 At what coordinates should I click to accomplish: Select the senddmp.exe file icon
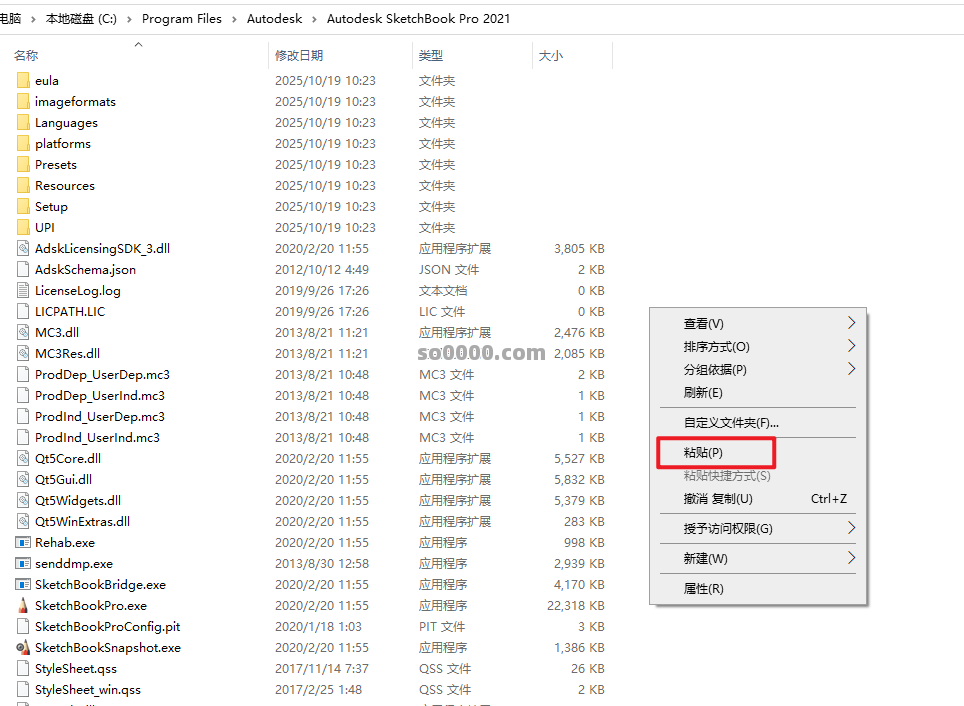pos(23,563)
